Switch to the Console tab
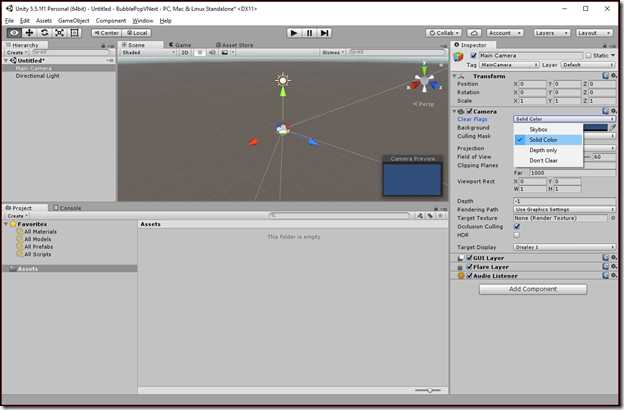Image resolution: width=624 pixels, height=410 pixels. [x=67, y=208]
